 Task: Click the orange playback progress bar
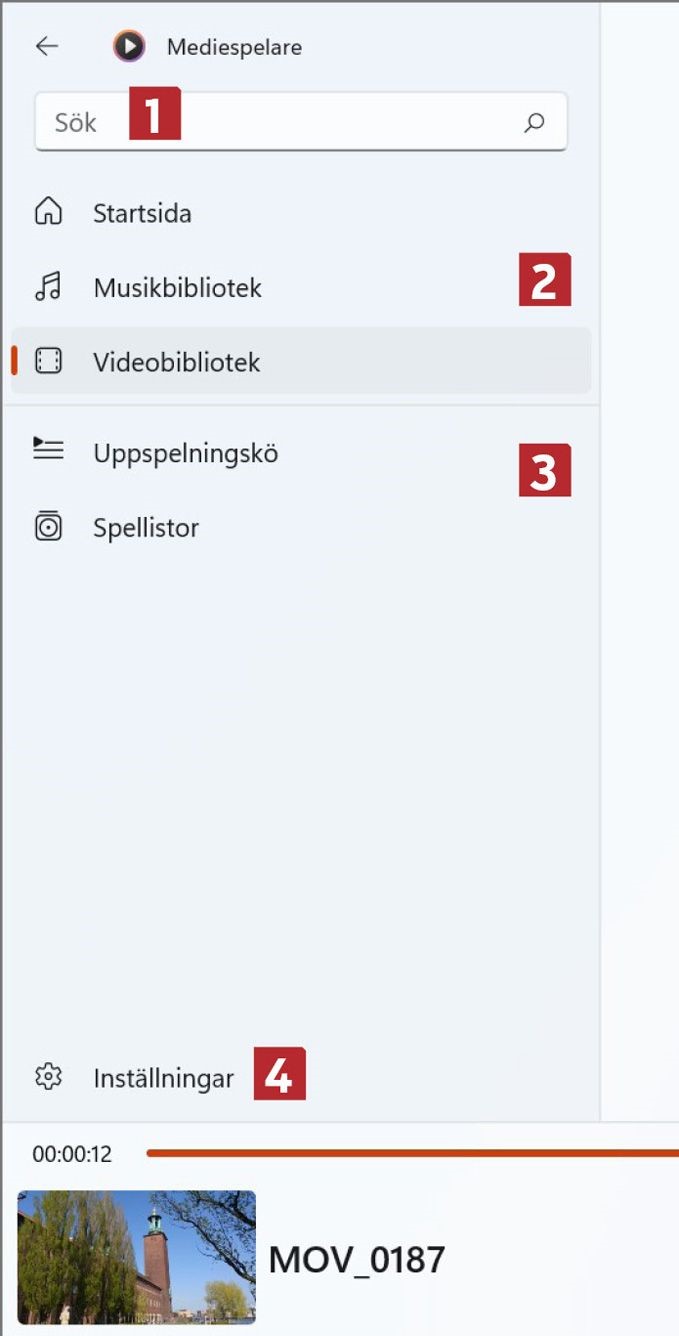[412, 1153]
